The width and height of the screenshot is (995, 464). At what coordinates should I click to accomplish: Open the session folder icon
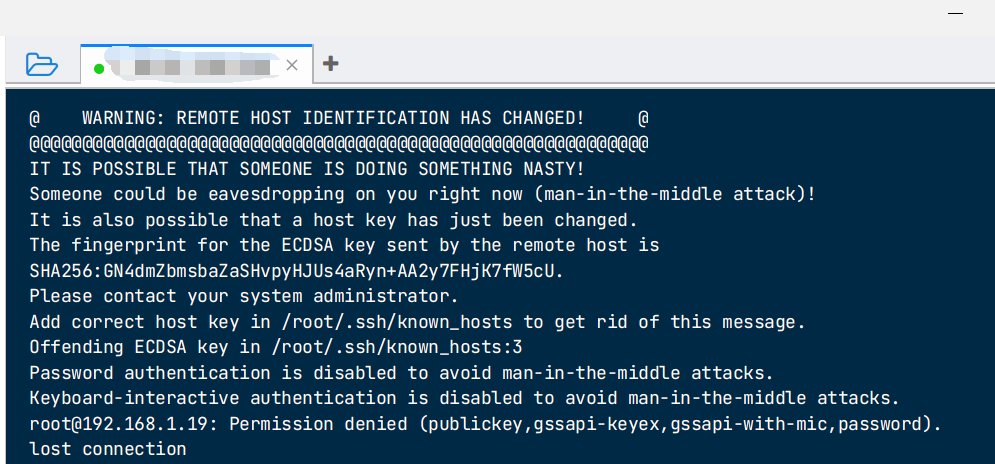(x=42, y=64)
